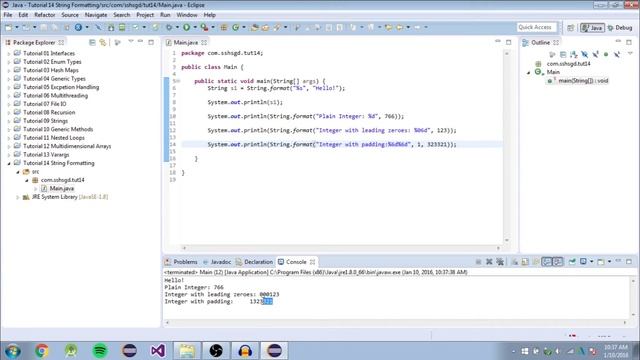Select the Java perspective button

coord(592,28)
